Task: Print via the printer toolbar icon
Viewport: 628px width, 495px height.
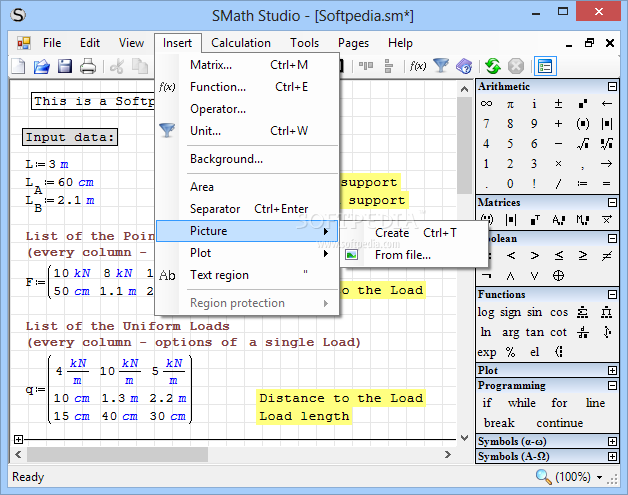Action: click(x=88, y=66)
